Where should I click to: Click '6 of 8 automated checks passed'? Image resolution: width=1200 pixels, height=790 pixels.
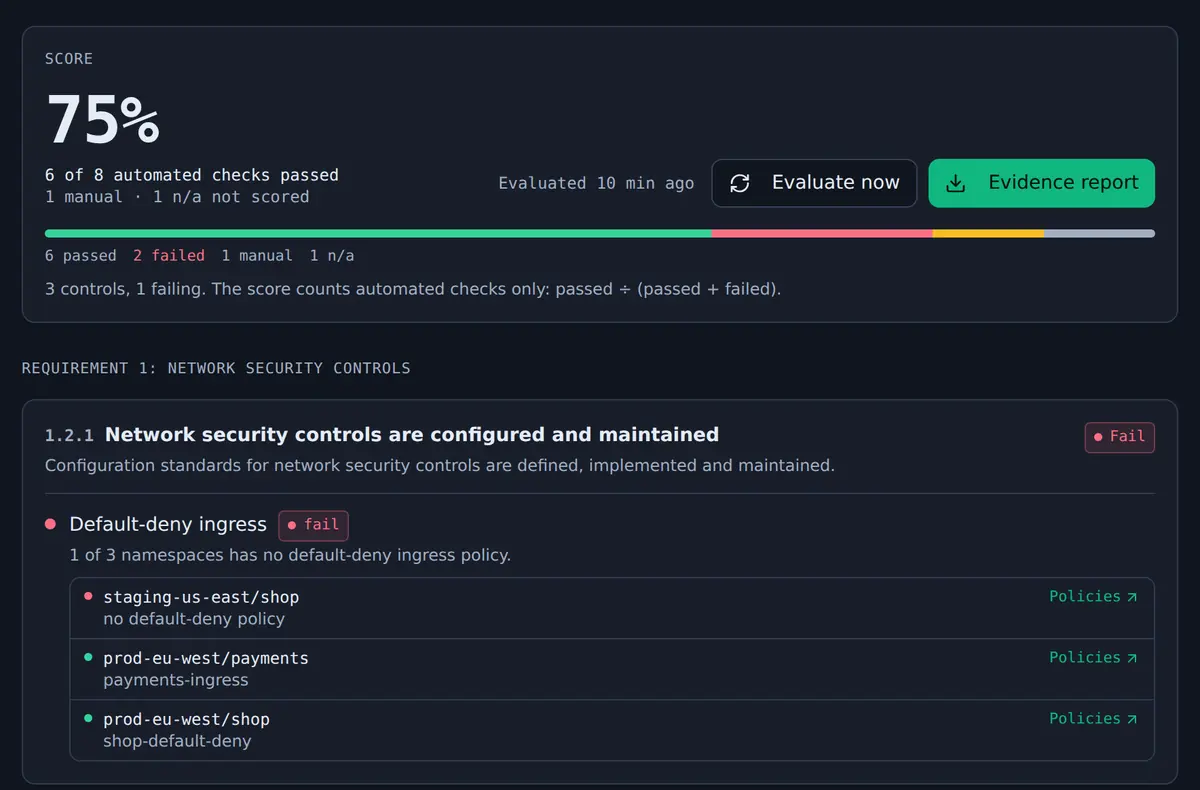click(192, 175)
